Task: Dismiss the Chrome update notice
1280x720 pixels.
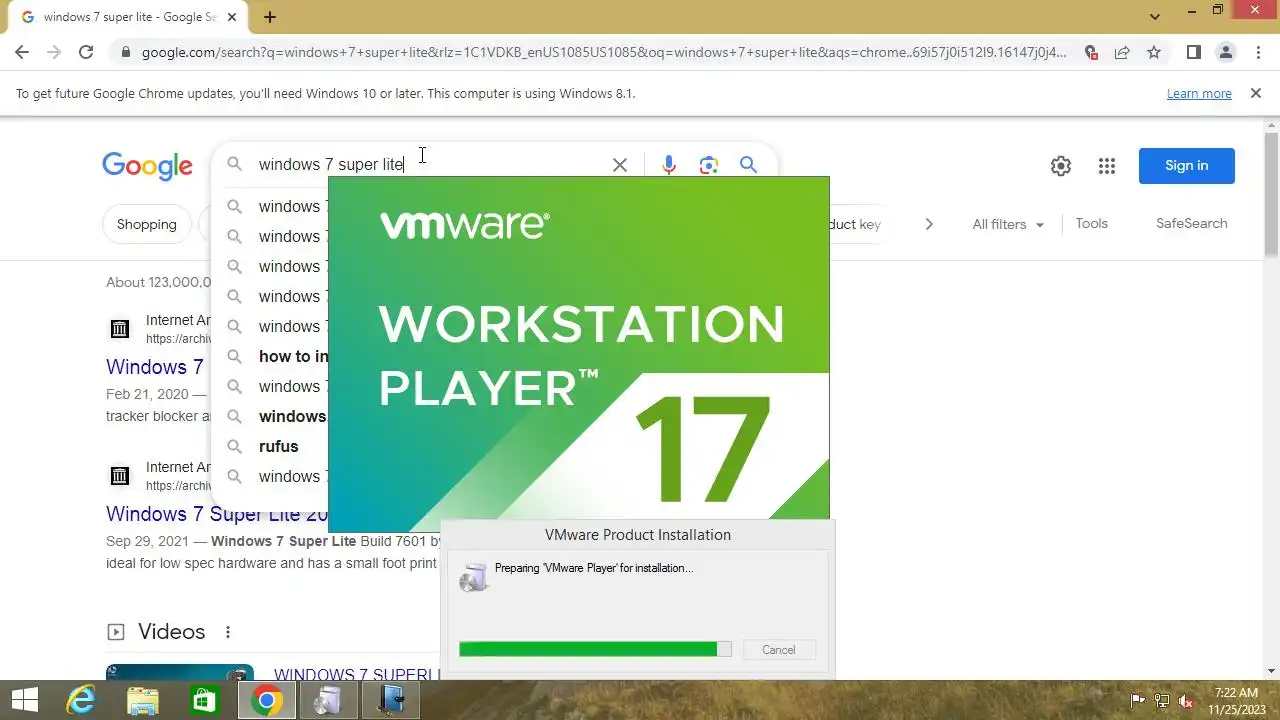Action: (x=1255, y=93)
